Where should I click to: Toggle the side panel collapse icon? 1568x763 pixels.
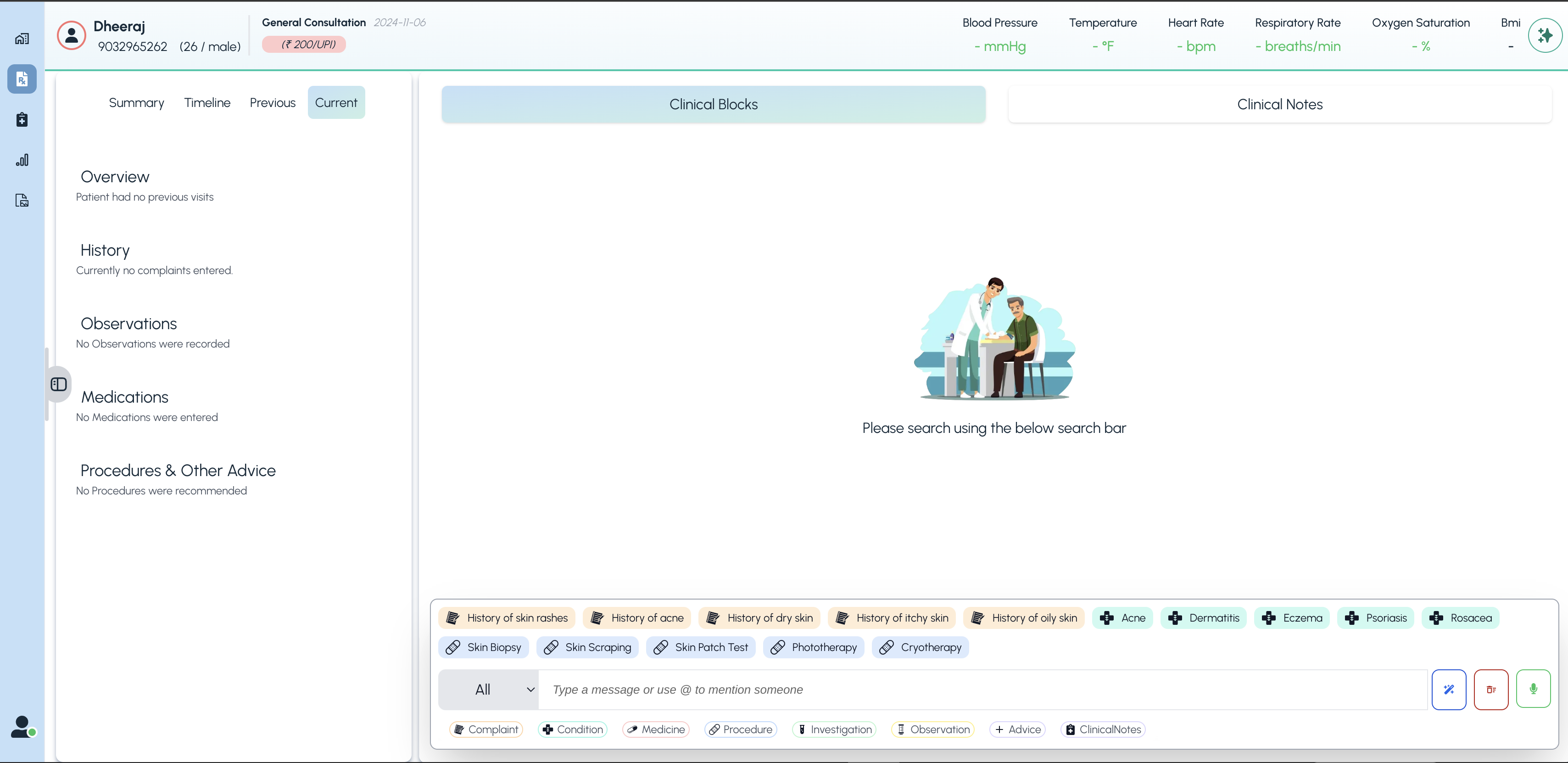pyautogui.click(x=59, y=384)
